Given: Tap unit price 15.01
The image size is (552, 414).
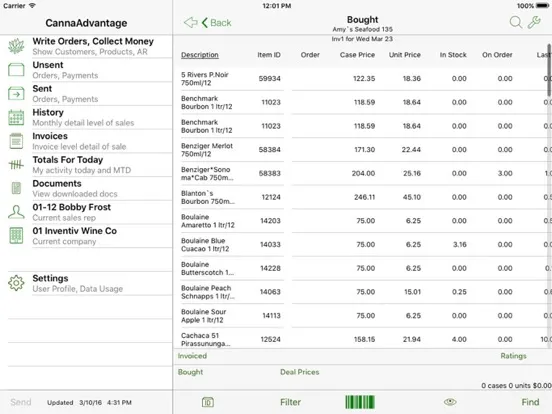Looking at the screenshot, I should pos(412,292).
